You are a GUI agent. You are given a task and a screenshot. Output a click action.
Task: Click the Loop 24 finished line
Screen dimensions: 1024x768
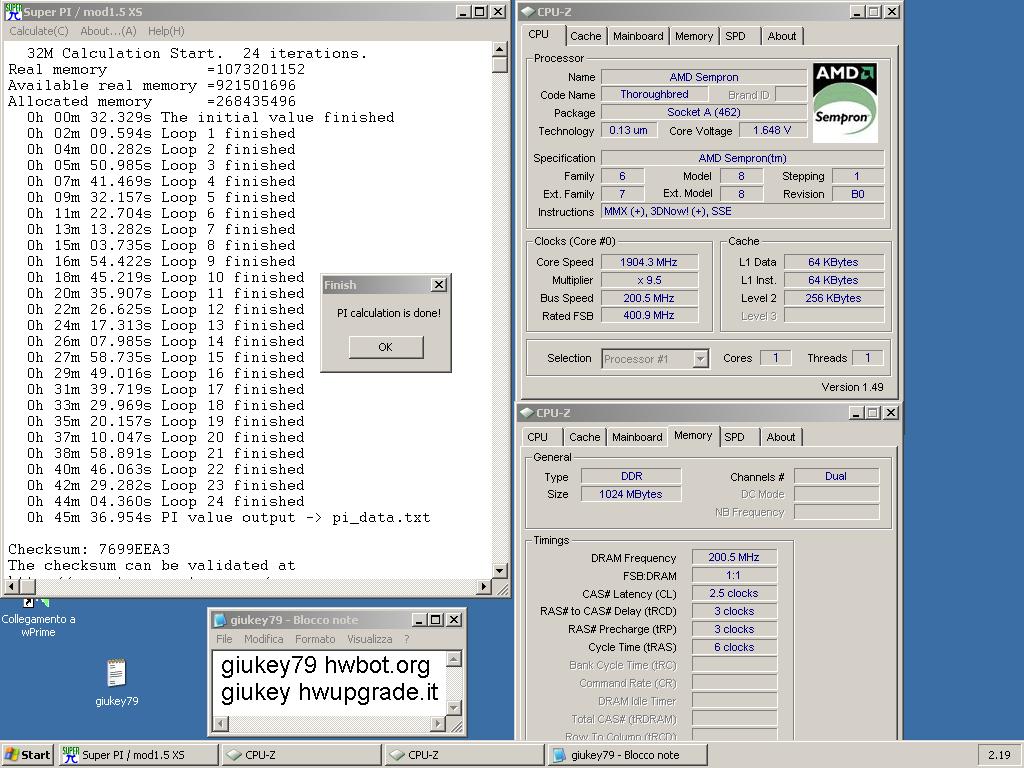[x=166, y=502]
